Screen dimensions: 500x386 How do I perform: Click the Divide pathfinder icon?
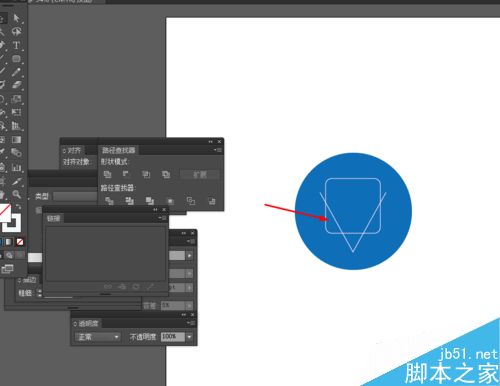point(109,201)
